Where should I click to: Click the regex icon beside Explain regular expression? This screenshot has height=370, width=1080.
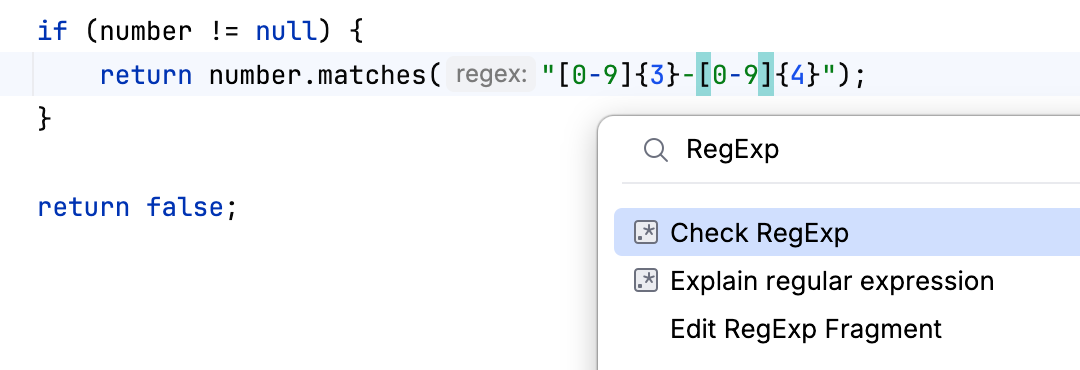646,281
